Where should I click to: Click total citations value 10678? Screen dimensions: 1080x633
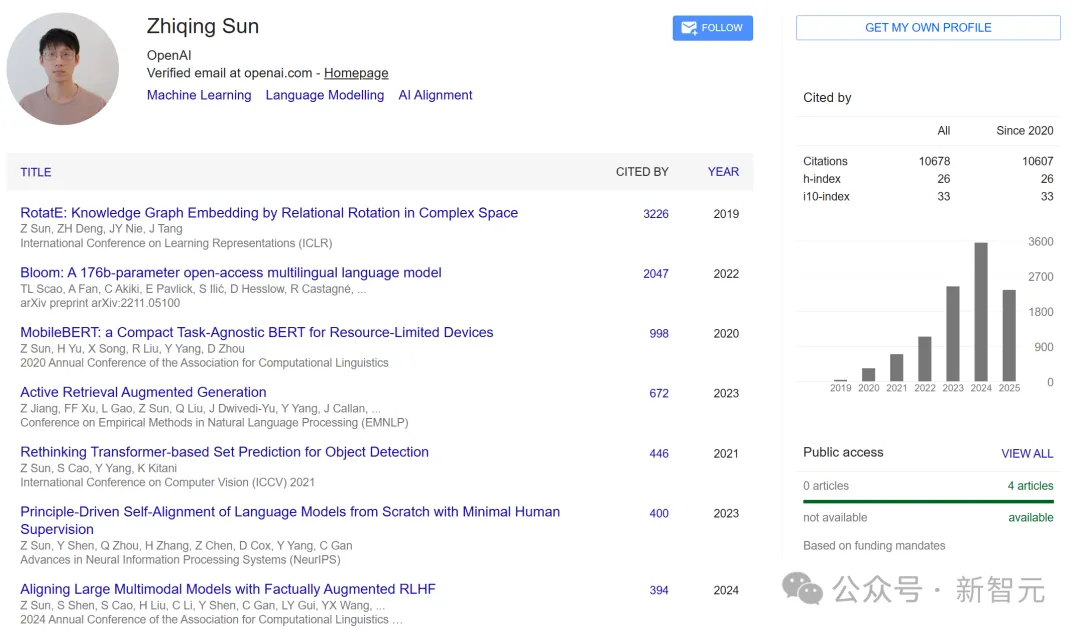pos(935,161)
